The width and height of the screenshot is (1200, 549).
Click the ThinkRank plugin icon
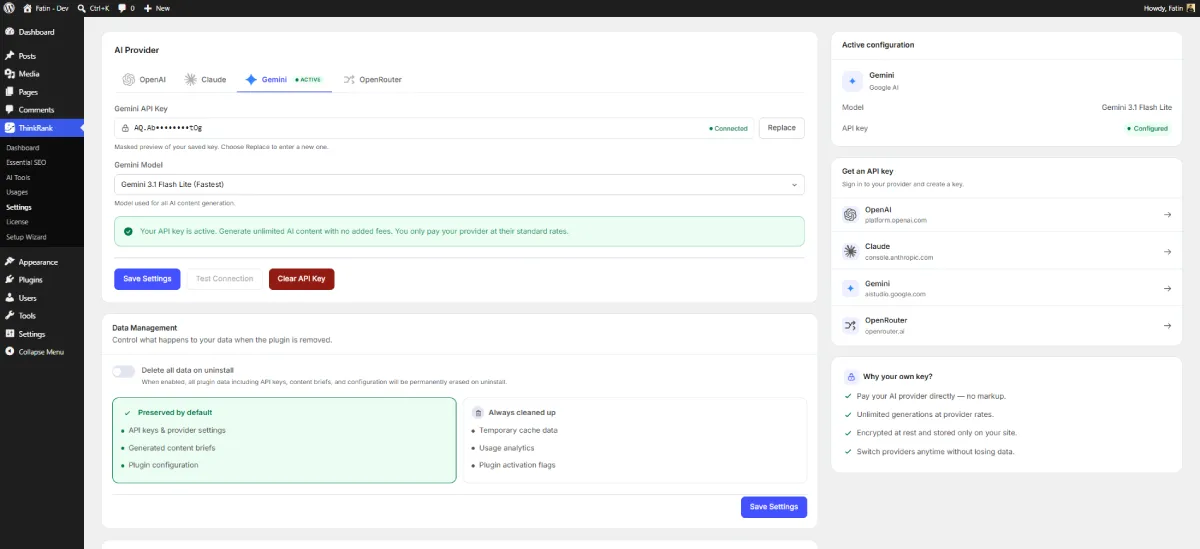pyautogui.click(x=10, y=128)
